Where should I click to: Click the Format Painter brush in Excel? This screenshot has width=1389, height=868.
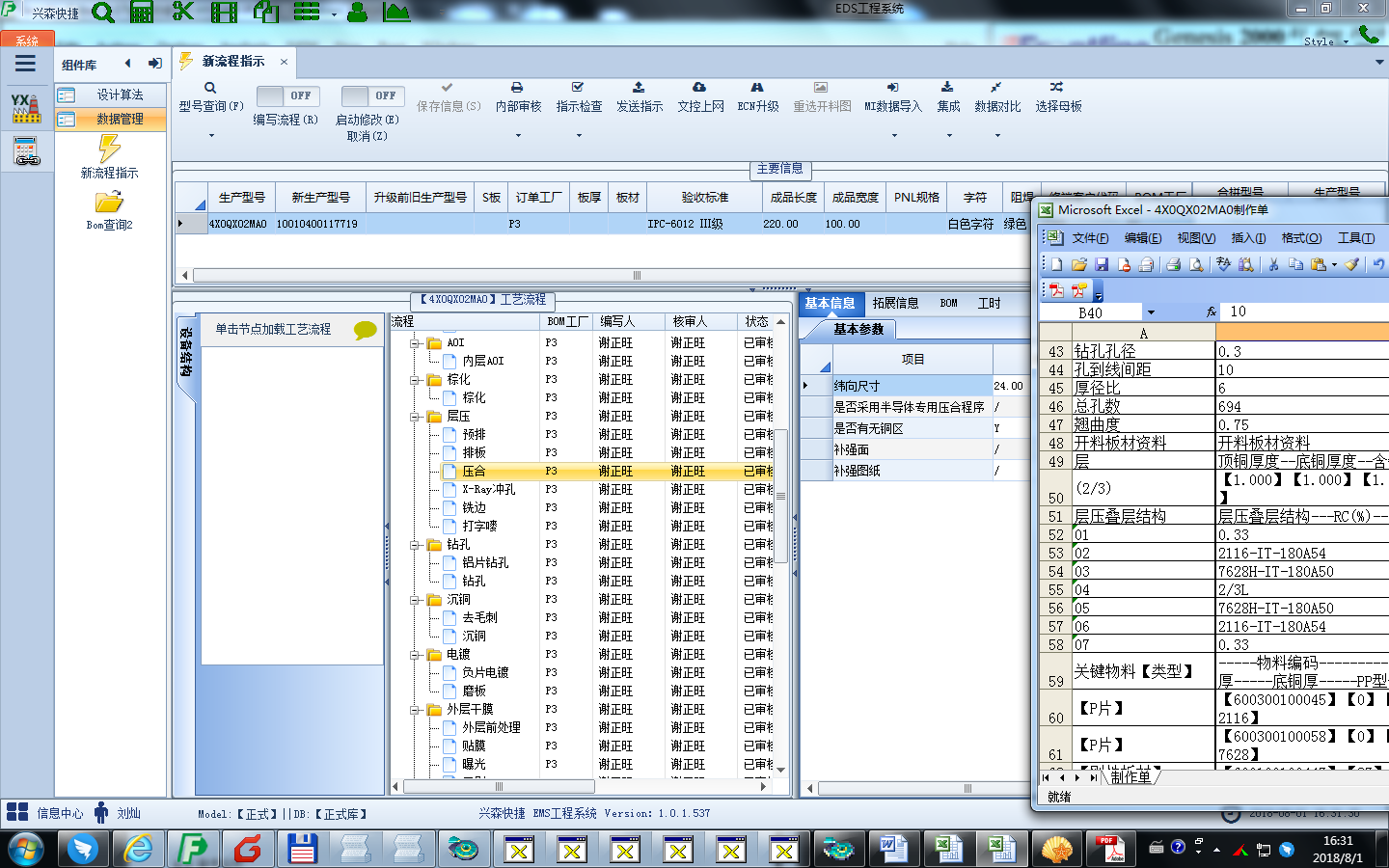1352,264
